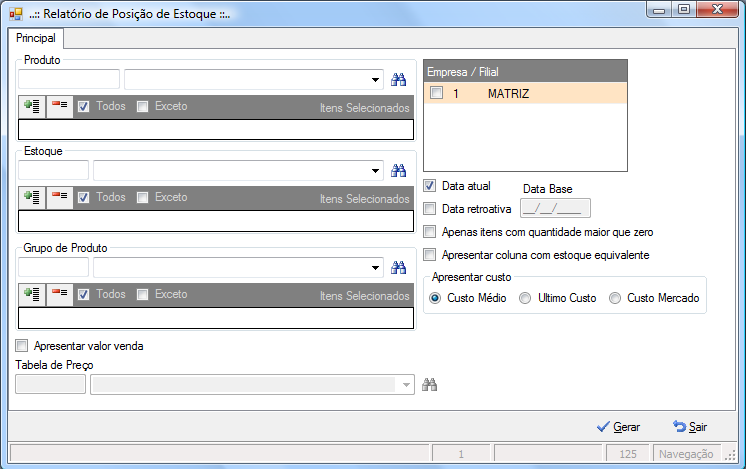Viewport: 746px width, 469px height.
Task: Uncheck the Data atual checkbox
Action: (x=430, y=186)
